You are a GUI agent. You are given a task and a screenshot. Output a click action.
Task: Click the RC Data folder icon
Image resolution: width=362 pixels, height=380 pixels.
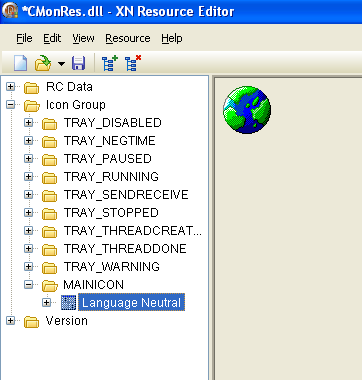(32, 88)
